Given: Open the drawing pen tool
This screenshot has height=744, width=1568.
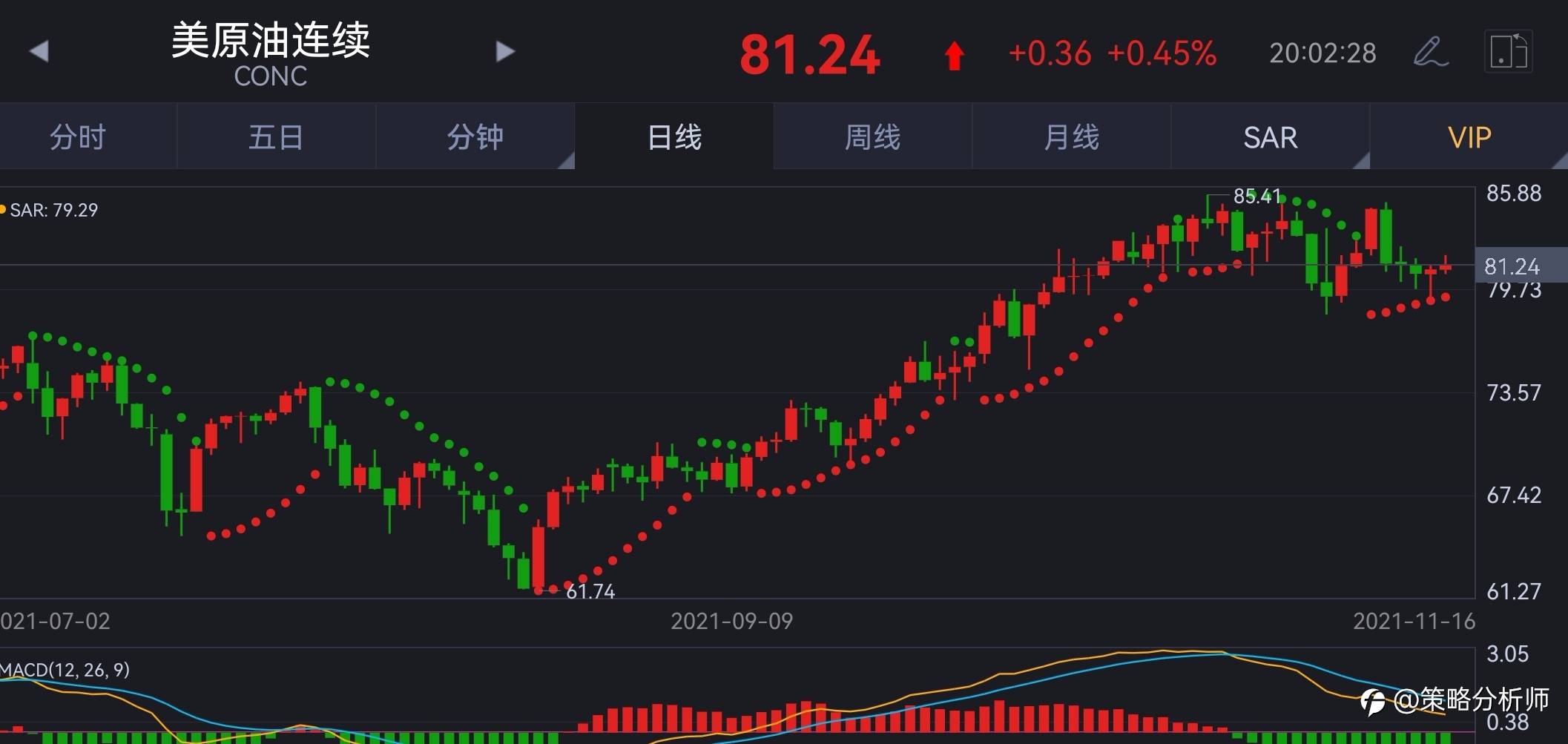Looking at the screenshot, I should (x=1431, y=52).
